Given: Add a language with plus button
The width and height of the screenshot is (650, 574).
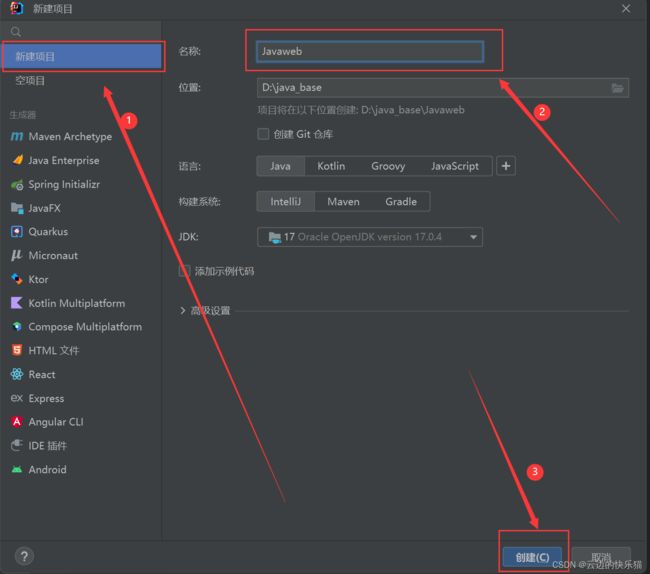Looking at the screenshot, I should click(506, 166).
